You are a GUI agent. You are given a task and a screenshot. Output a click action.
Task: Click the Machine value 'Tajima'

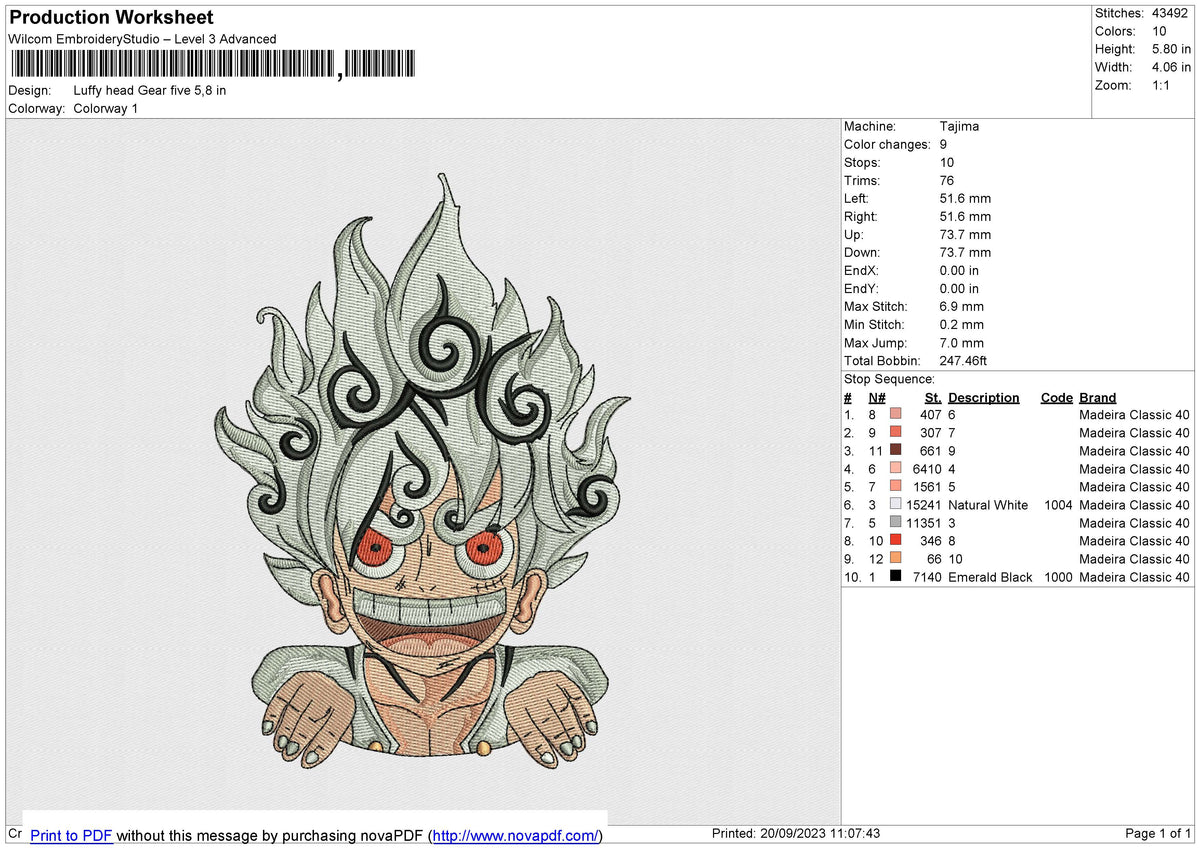tap(959, 126)
